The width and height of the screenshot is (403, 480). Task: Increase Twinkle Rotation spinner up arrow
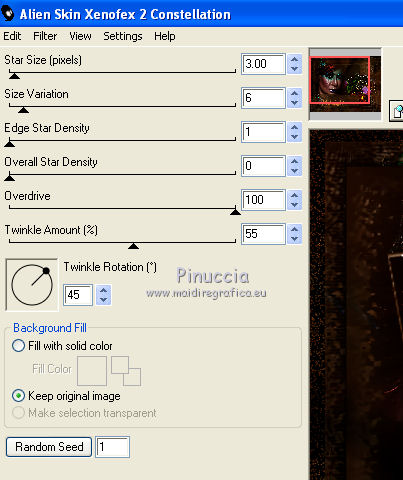coord(104,291)
